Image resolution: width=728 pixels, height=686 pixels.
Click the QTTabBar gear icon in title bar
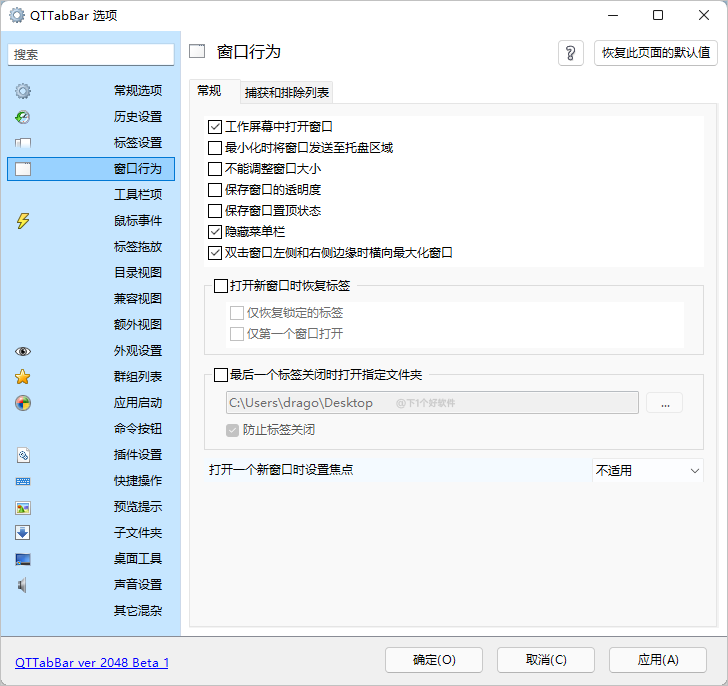point(17,15)
